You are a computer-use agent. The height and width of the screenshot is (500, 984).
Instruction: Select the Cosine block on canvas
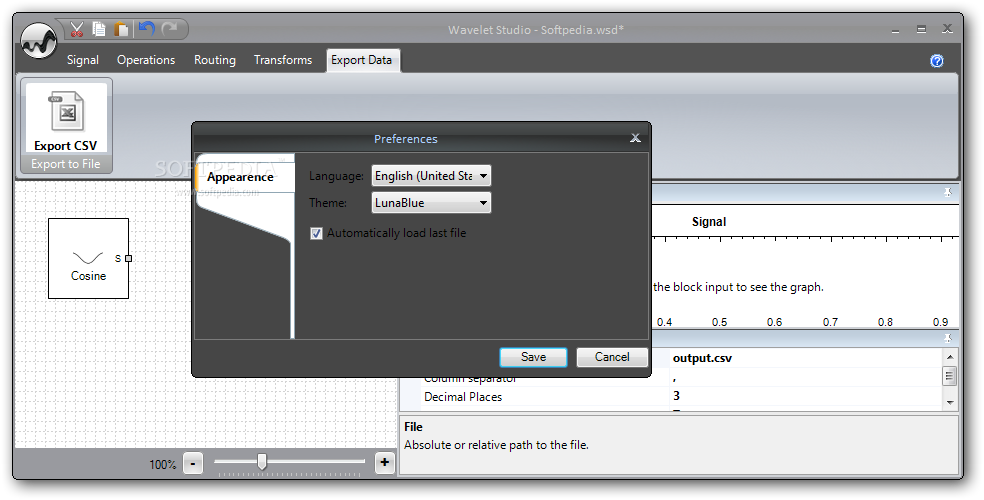[x=88, y=258]
